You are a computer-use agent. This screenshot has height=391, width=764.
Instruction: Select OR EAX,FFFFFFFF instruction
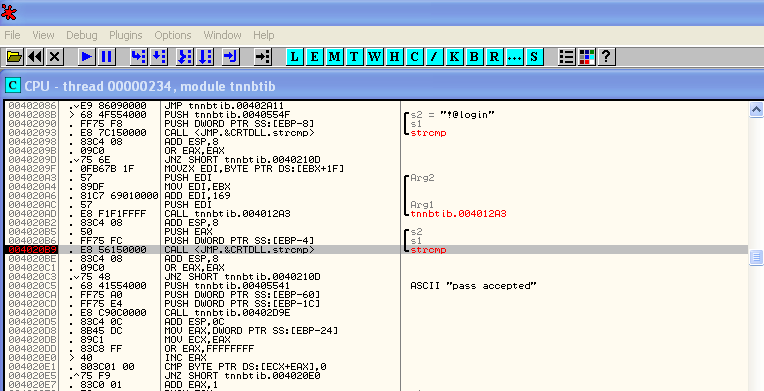tap(209, 349)
